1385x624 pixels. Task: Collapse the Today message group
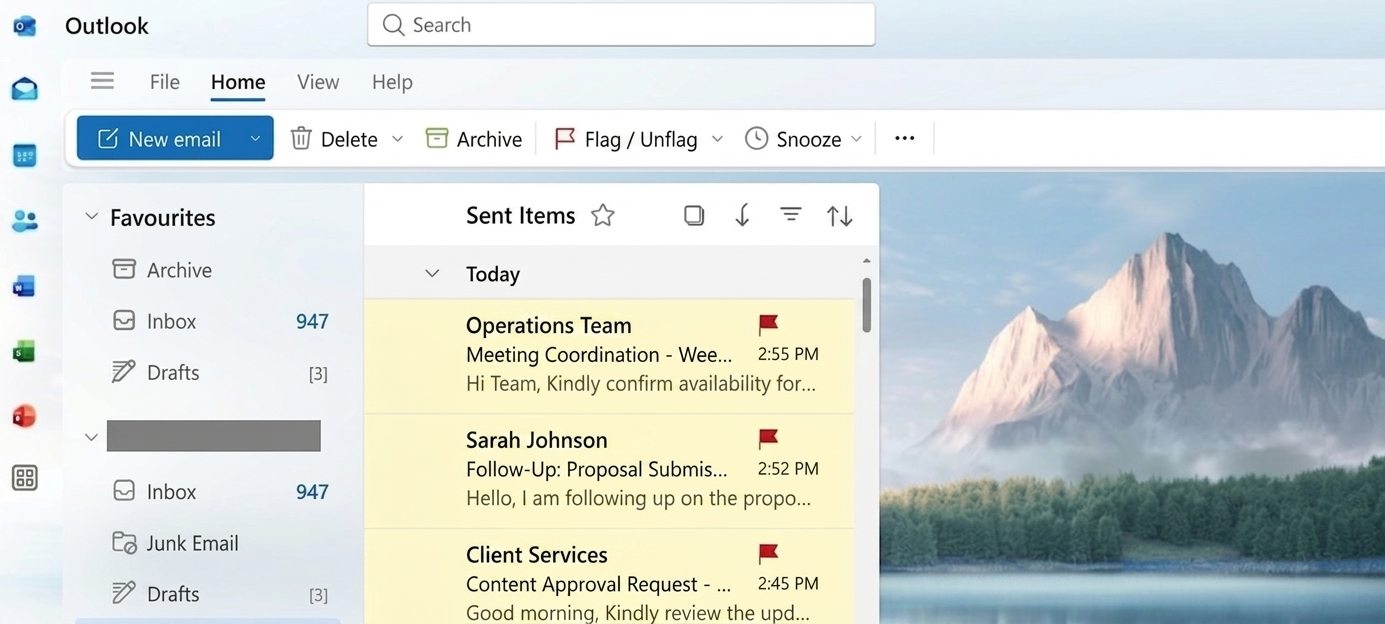click(432, 274)
